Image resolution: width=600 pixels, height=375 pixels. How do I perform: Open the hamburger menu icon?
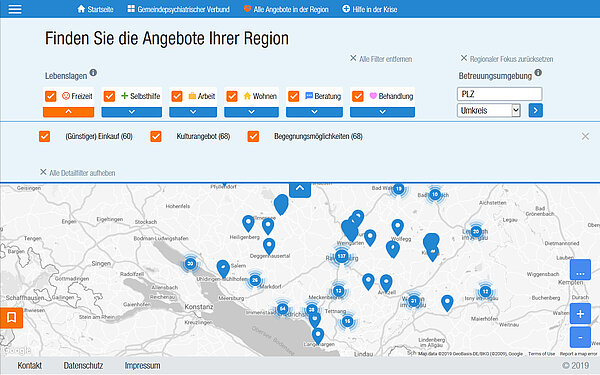[x=15, y=9]
